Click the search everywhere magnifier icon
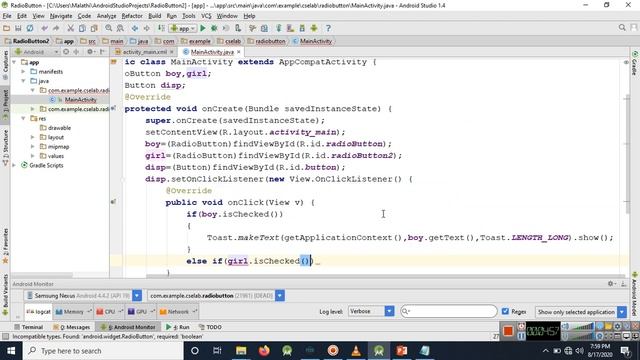Viewport: 640px width, 360px height. [622, 27]
